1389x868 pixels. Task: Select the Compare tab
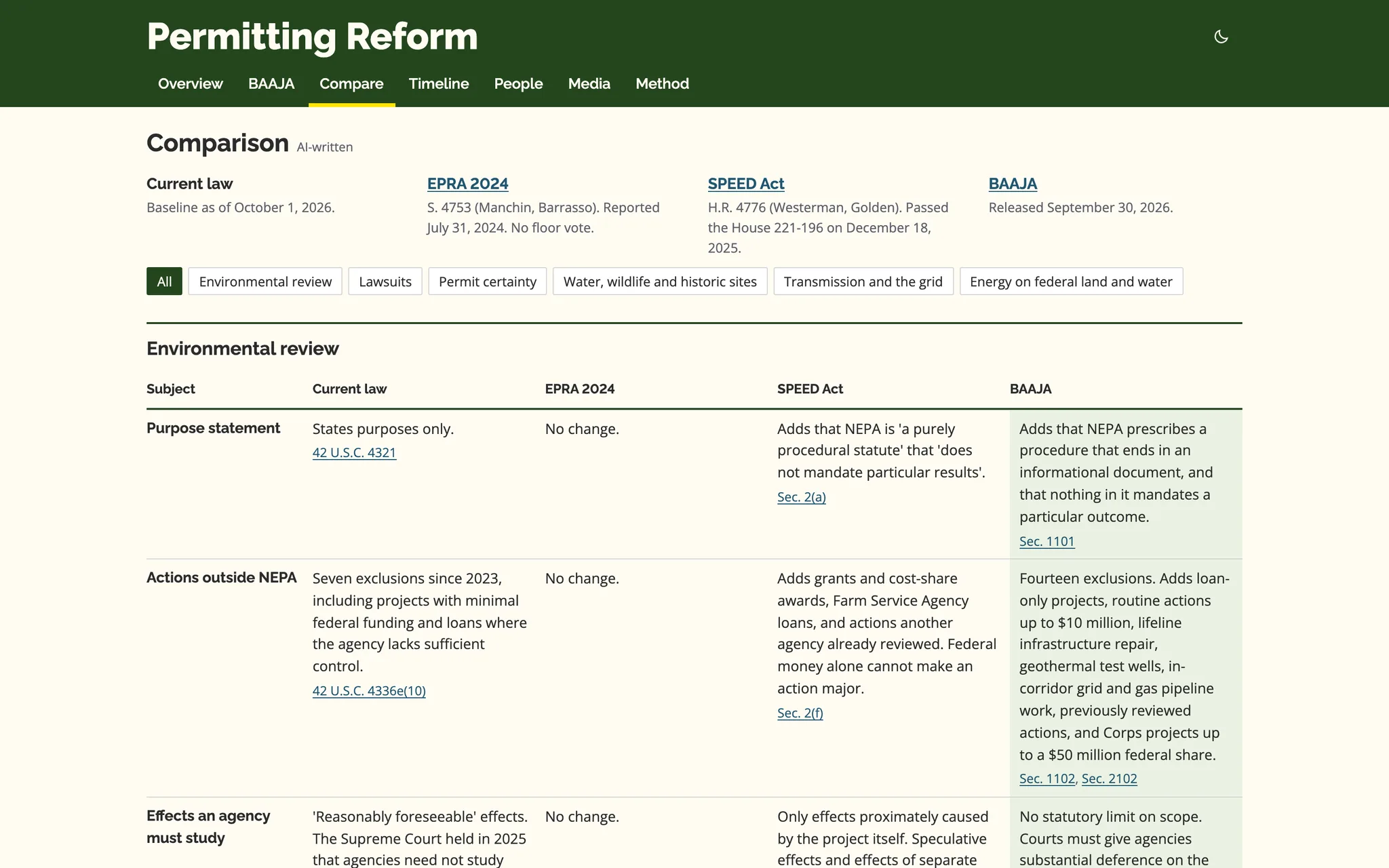point(351,83)
